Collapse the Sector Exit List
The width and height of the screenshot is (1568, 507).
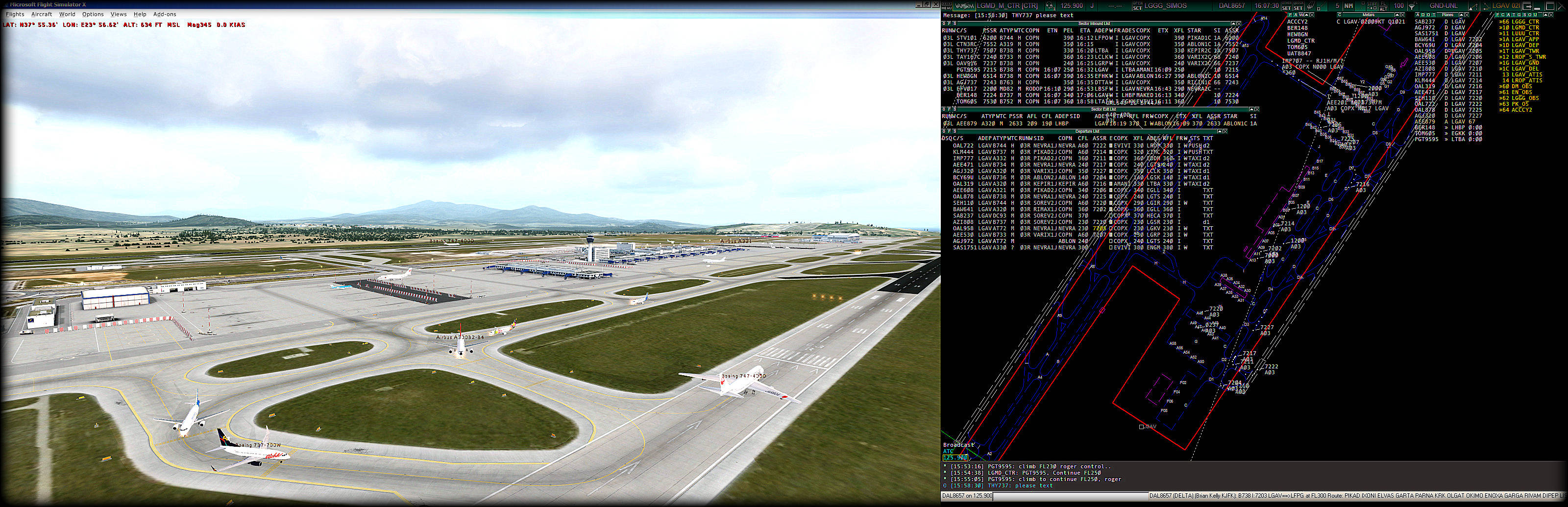click(x=1252, y=110)
